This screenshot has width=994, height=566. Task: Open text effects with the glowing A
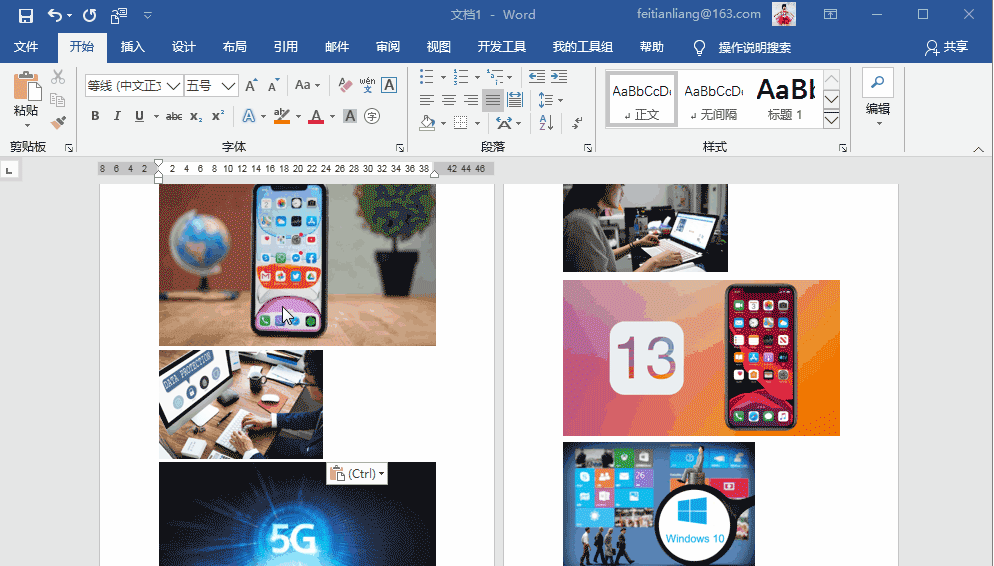249,116
